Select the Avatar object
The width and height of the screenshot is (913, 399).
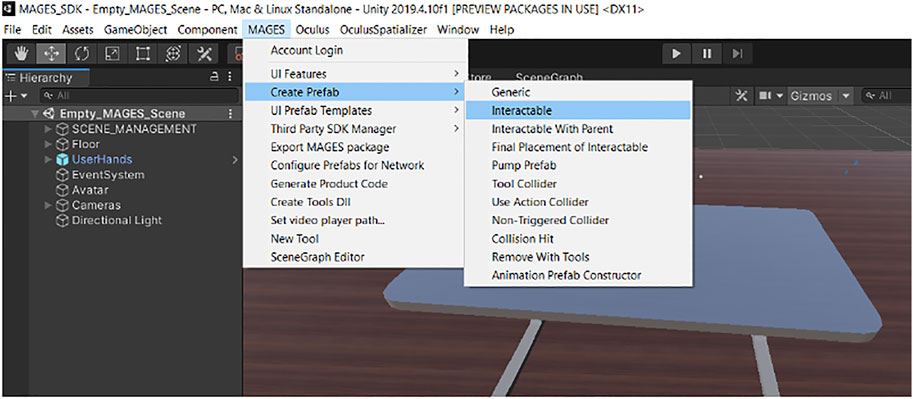[90, 190]
